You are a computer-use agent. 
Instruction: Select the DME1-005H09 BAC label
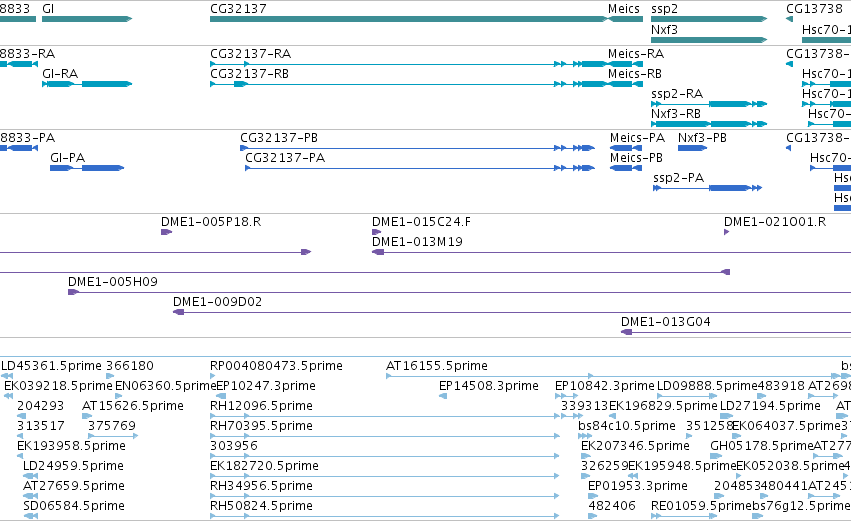click(x=112, y=282)
